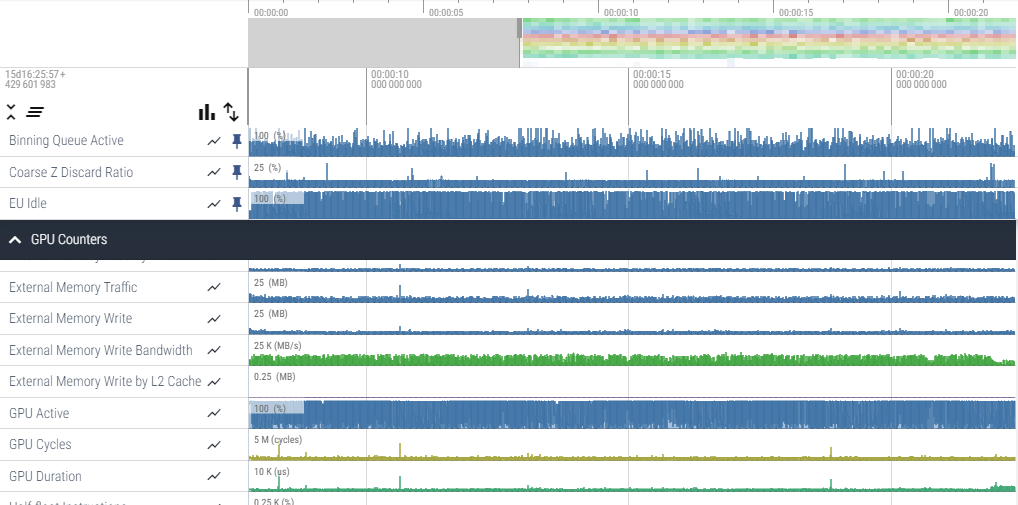Open the track sorting lines icon
The height and width of the screenshot is (505, 1018).
coord(34,112)
